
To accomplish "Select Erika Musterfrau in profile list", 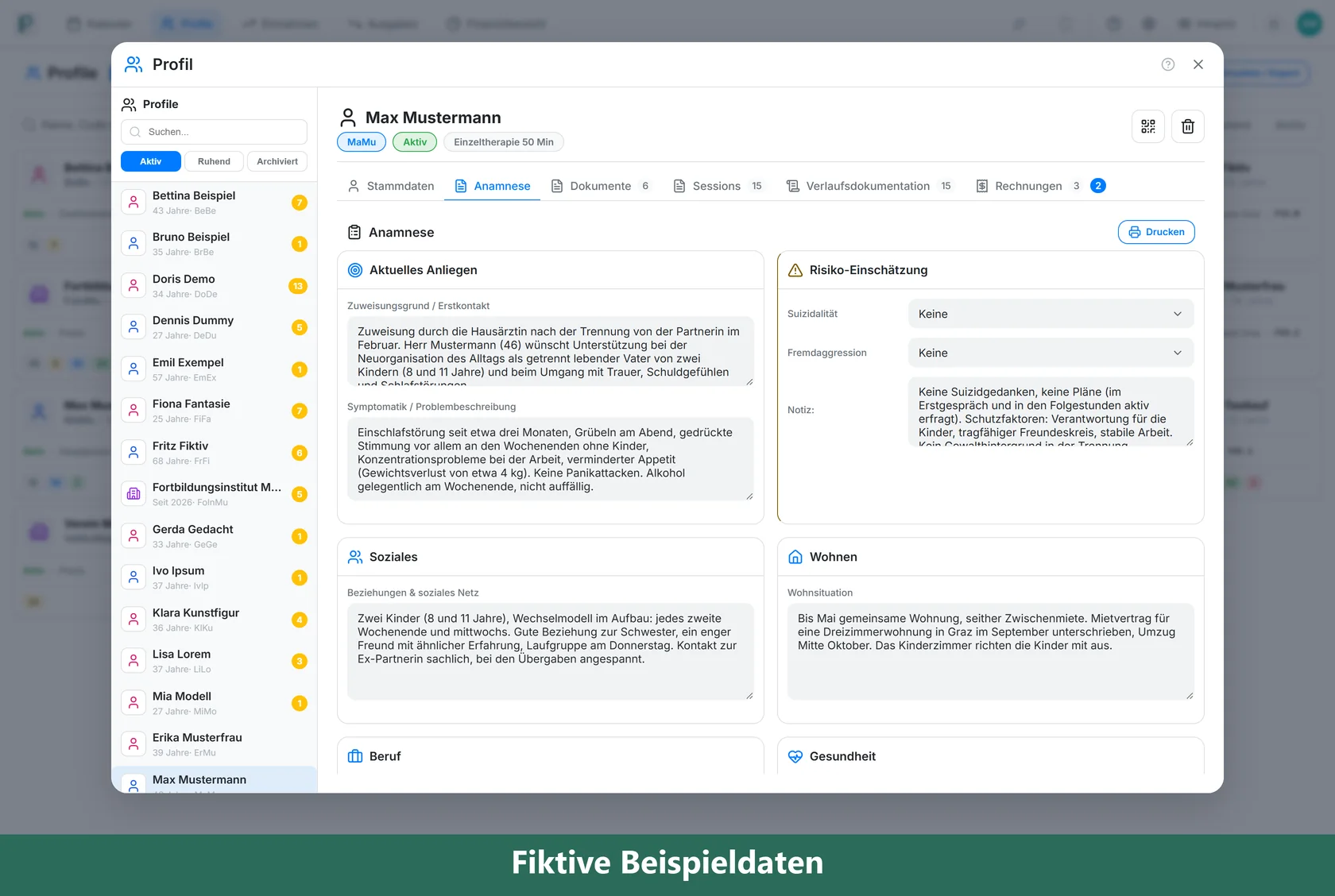I will [214, 744].
